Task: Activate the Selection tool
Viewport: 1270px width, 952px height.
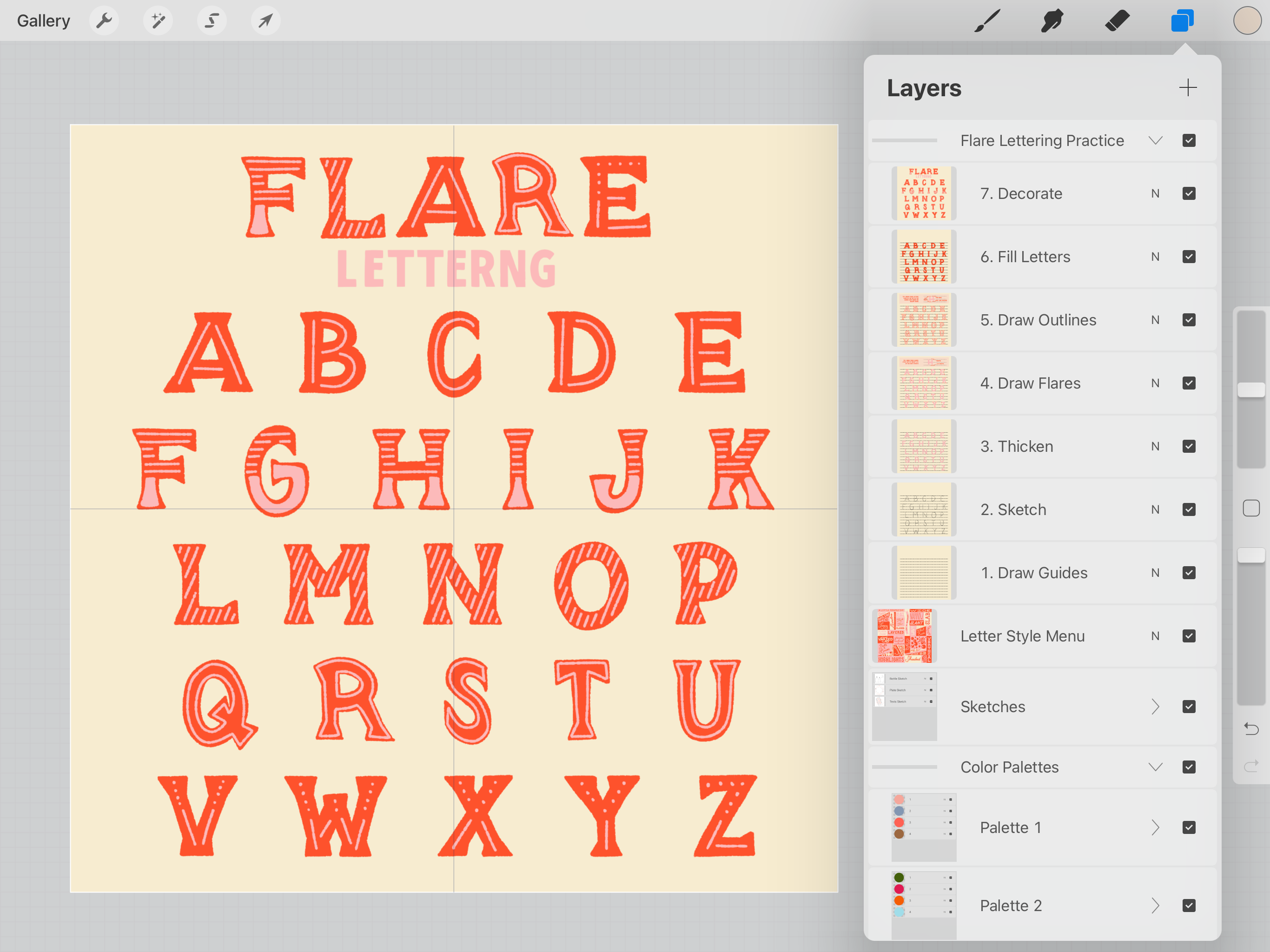Action: [212, 21]
